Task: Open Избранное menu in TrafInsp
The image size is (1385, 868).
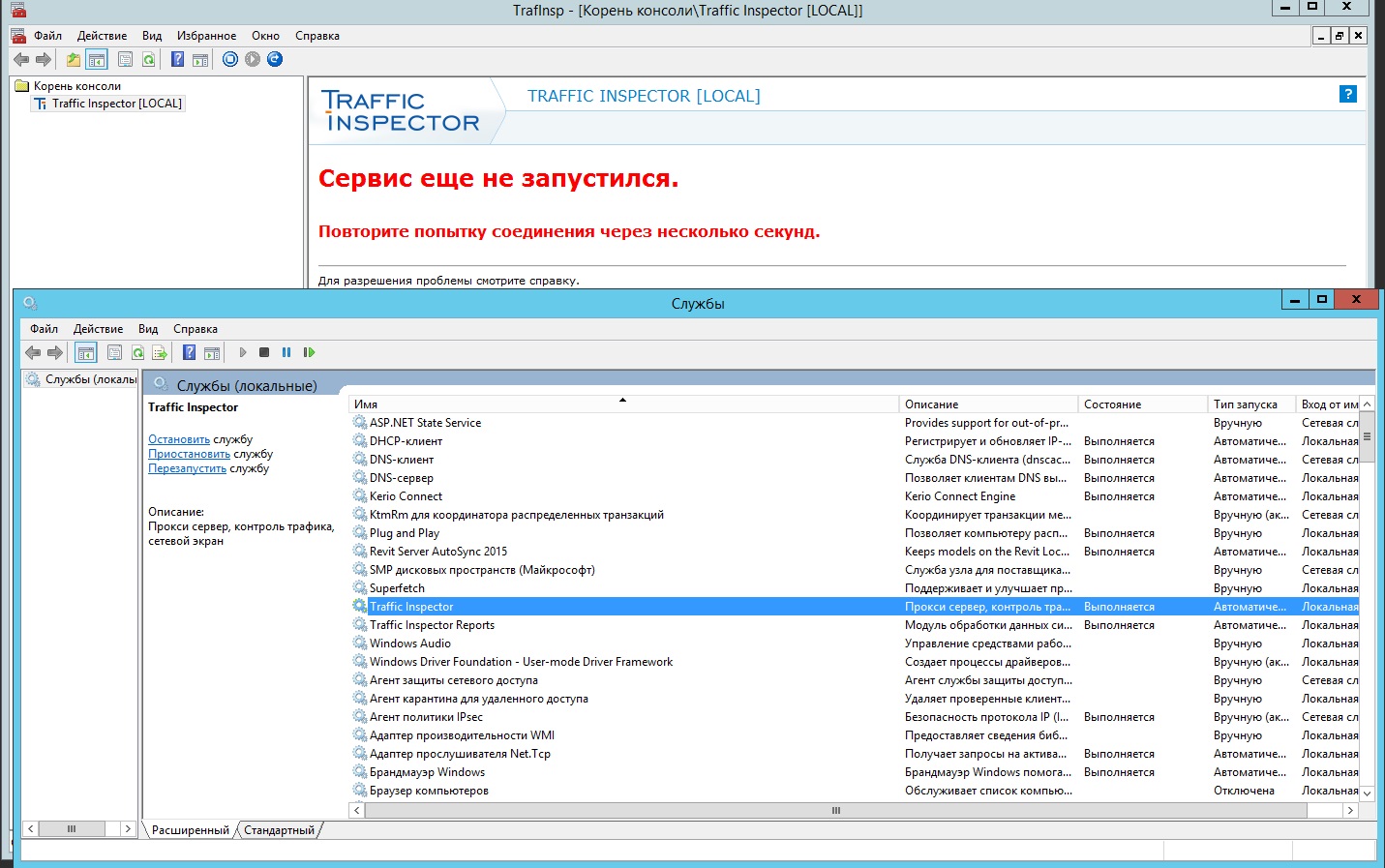Action: (x=206, y=36)
